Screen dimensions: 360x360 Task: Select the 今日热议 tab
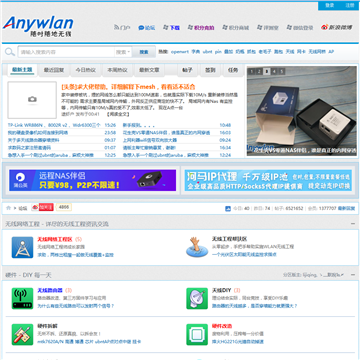click(x=85, y=70)
